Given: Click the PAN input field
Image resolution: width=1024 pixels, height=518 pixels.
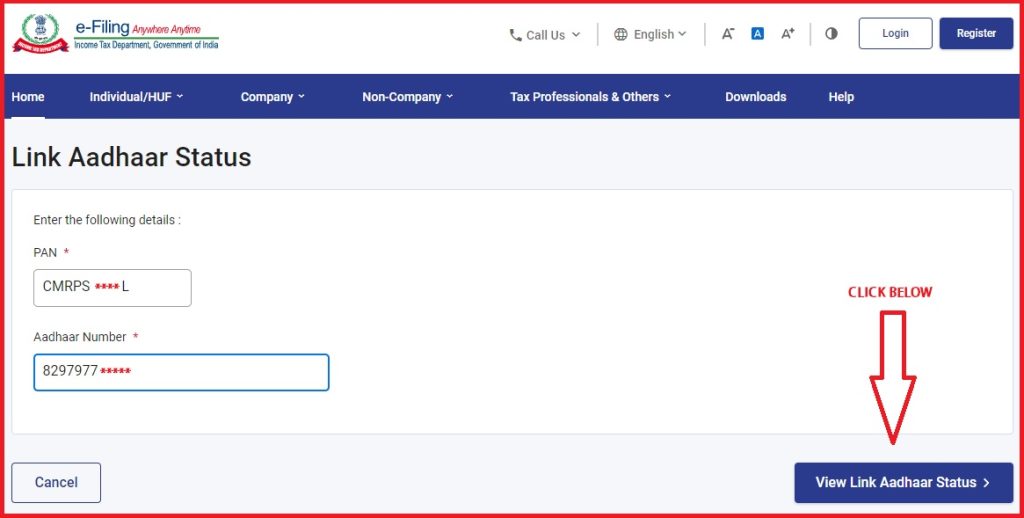Looking at the screenshot, I should [112, 288].
